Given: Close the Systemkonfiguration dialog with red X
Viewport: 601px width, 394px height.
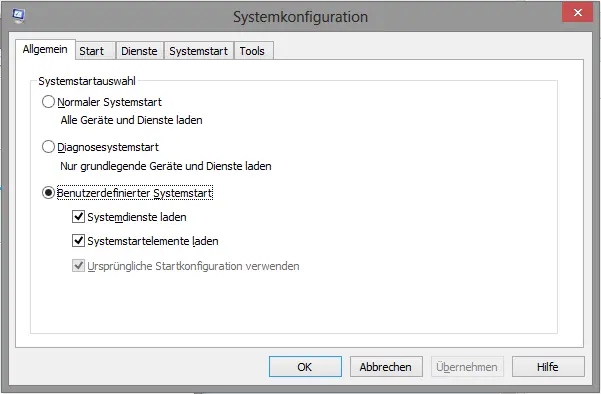Looking at the screenshot, I should [x=578, y=12].
